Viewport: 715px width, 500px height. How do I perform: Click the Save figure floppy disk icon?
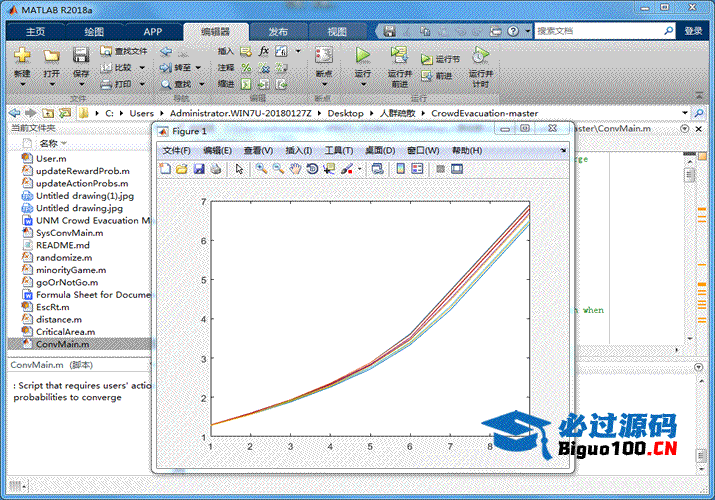(199, 169)
